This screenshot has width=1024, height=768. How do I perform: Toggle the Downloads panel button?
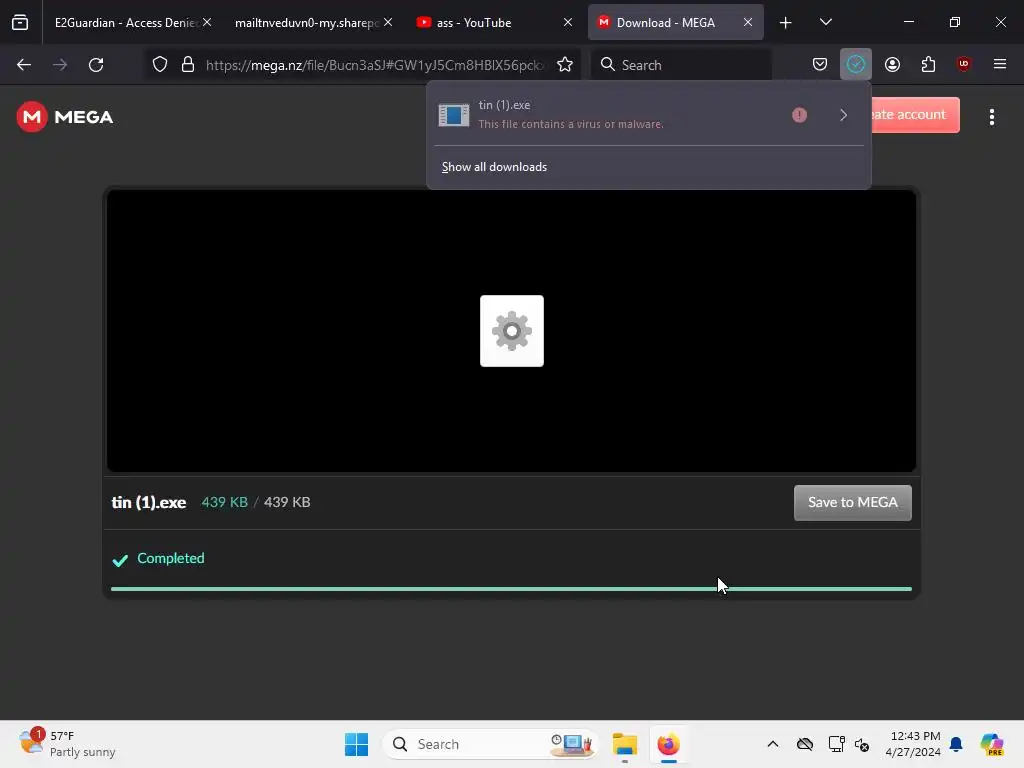click(856, 65)
